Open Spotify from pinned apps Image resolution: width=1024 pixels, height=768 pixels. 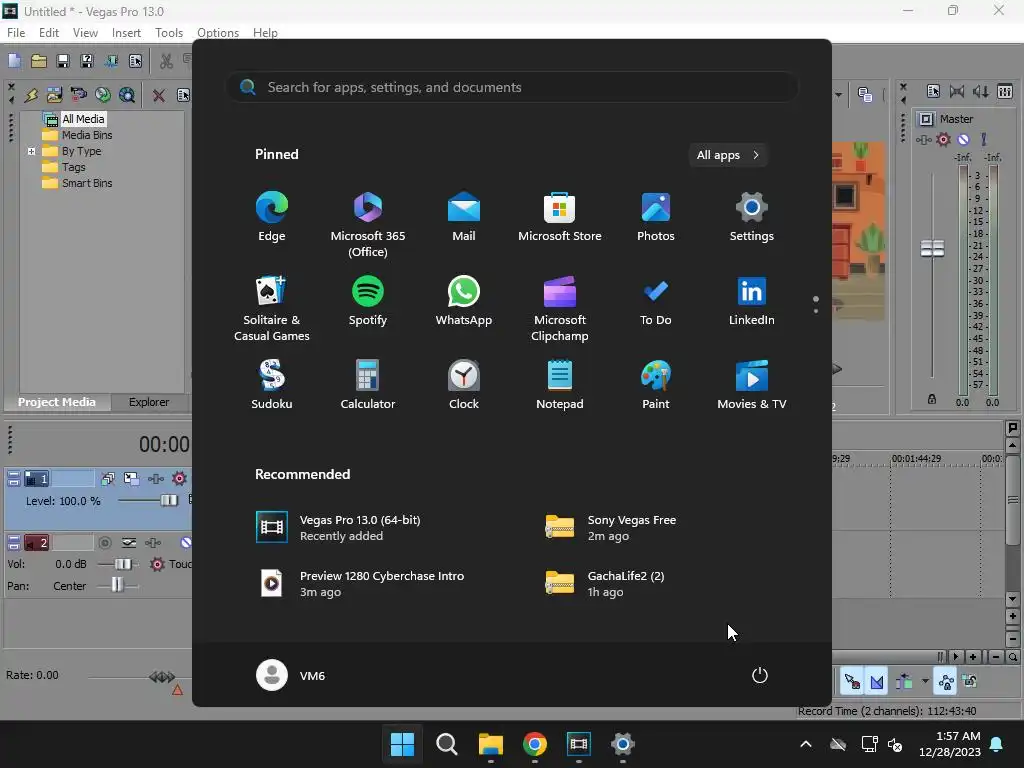368,301
